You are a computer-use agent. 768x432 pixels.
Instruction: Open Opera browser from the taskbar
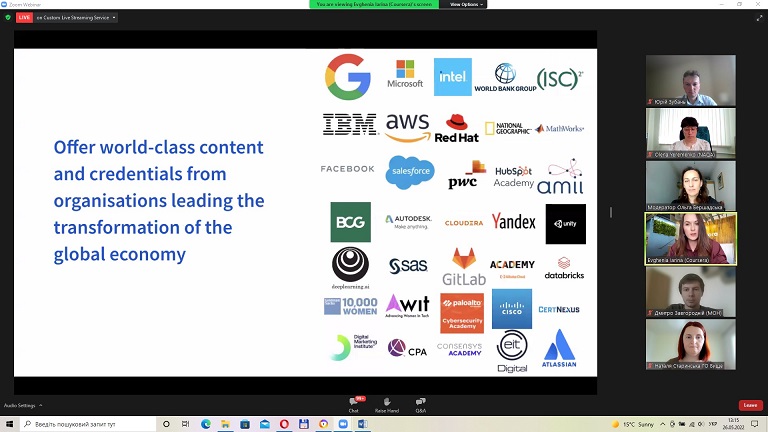[284, 424]
